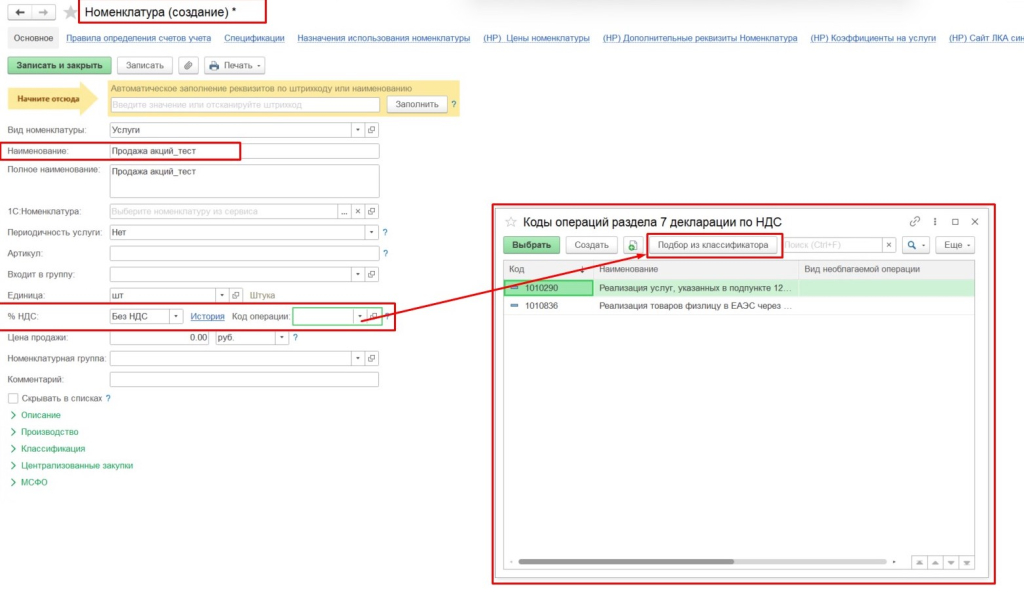
Task: Expand the Описание section
Action: pyautogui.click(x=41, y=415)
